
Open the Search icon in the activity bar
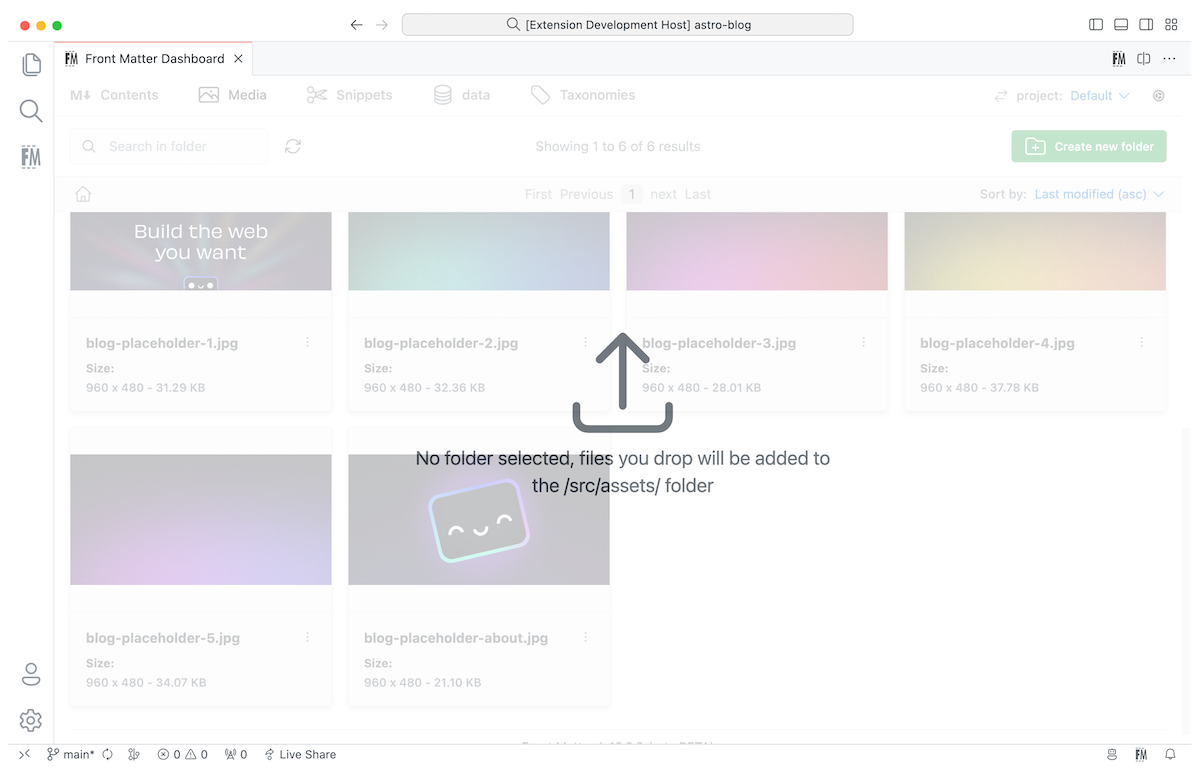click(30, 110)
